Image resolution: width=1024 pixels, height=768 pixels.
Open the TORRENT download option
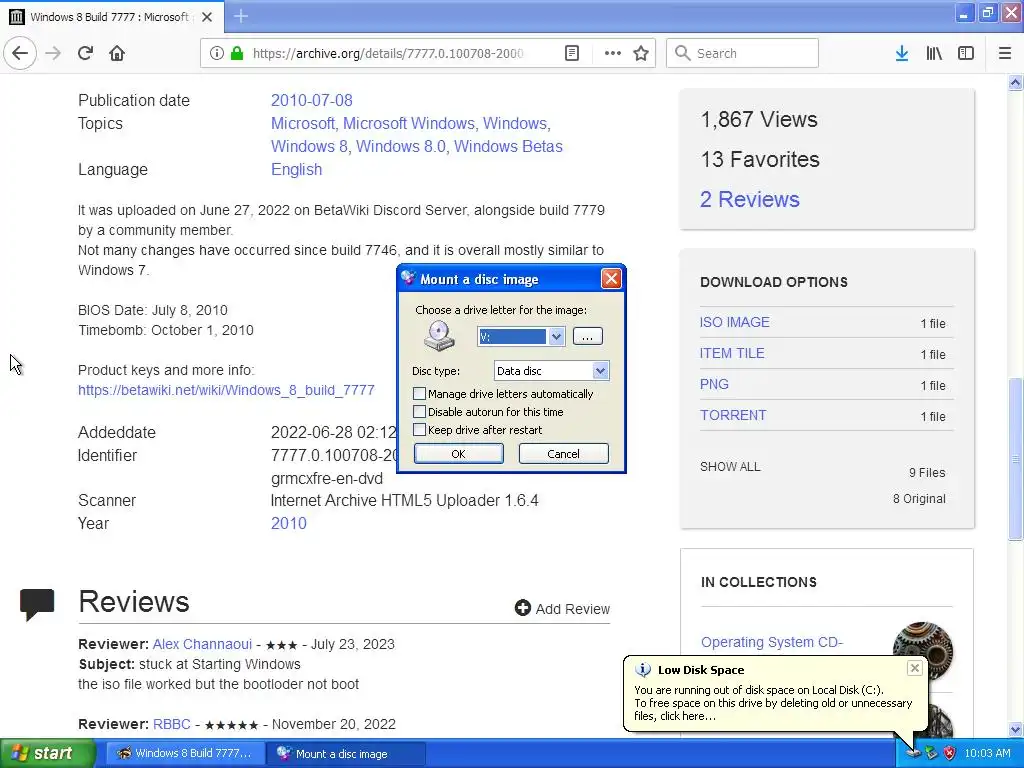click(733, 415)
